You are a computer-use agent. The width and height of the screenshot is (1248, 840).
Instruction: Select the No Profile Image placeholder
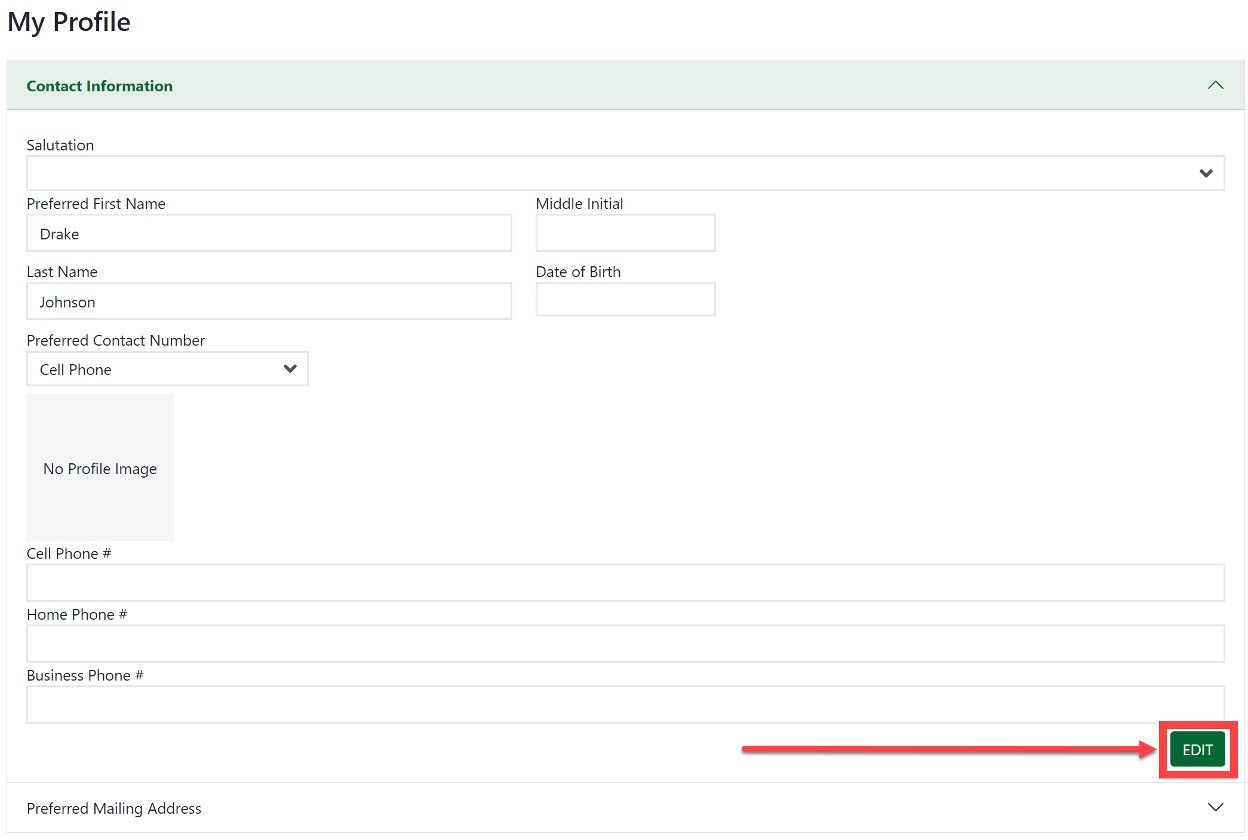coord(100,468)
